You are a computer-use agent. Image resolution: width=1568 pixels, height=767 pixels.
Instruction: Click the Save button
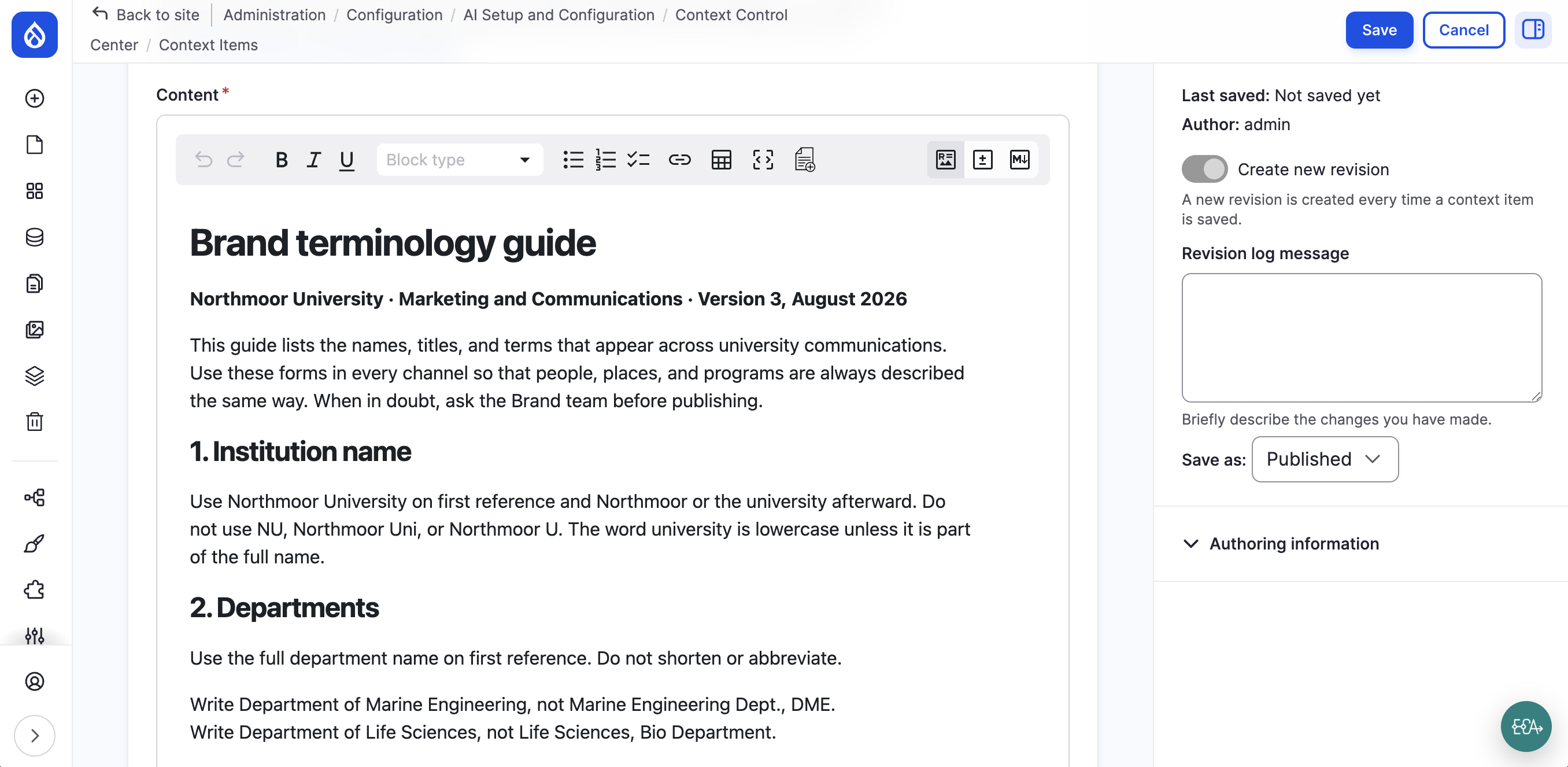coord(1379,30)
